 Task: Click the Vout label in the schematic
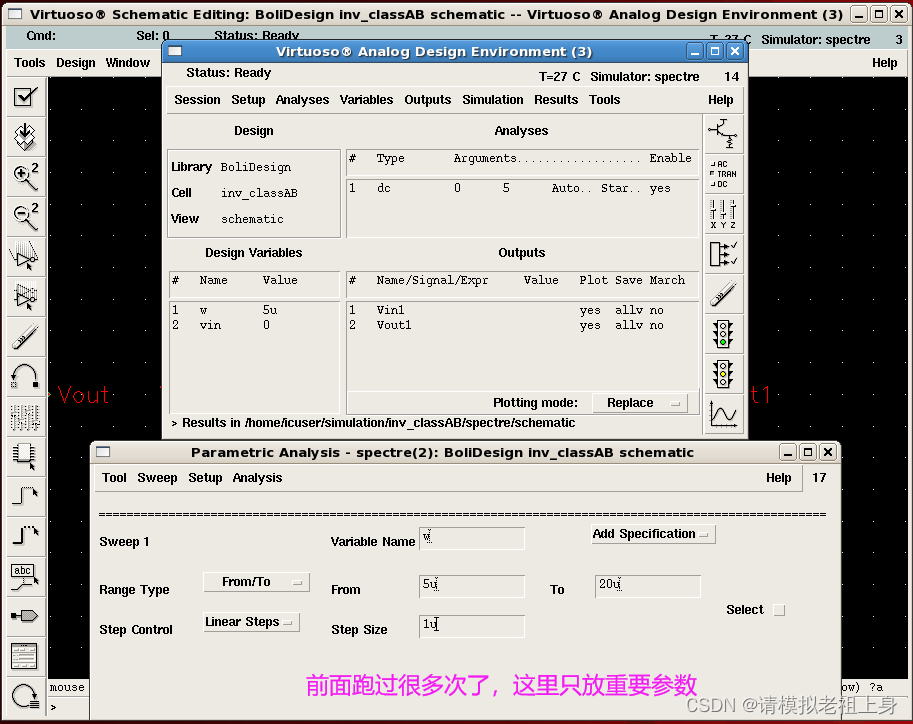click(x=83, y=395)
